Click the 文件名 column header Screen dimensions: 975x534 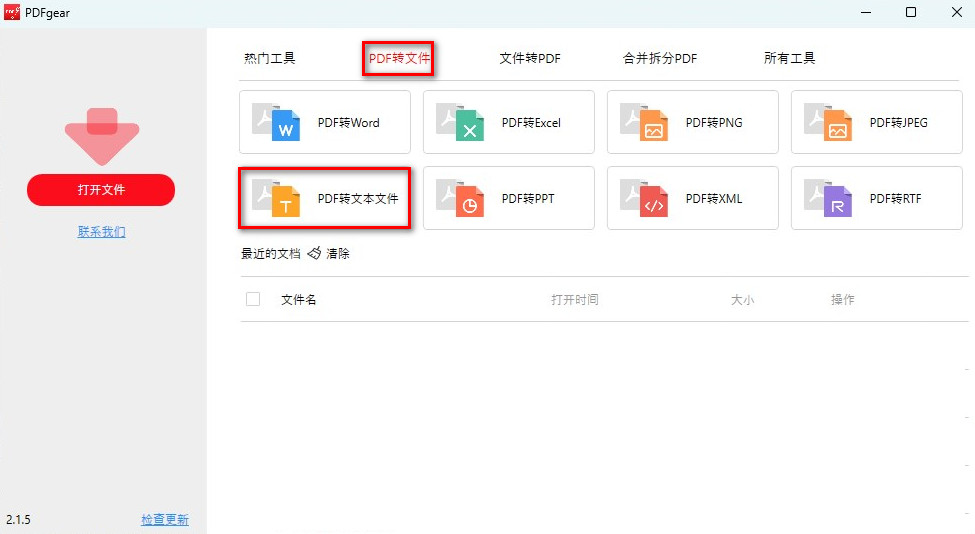tap(298, 300)
